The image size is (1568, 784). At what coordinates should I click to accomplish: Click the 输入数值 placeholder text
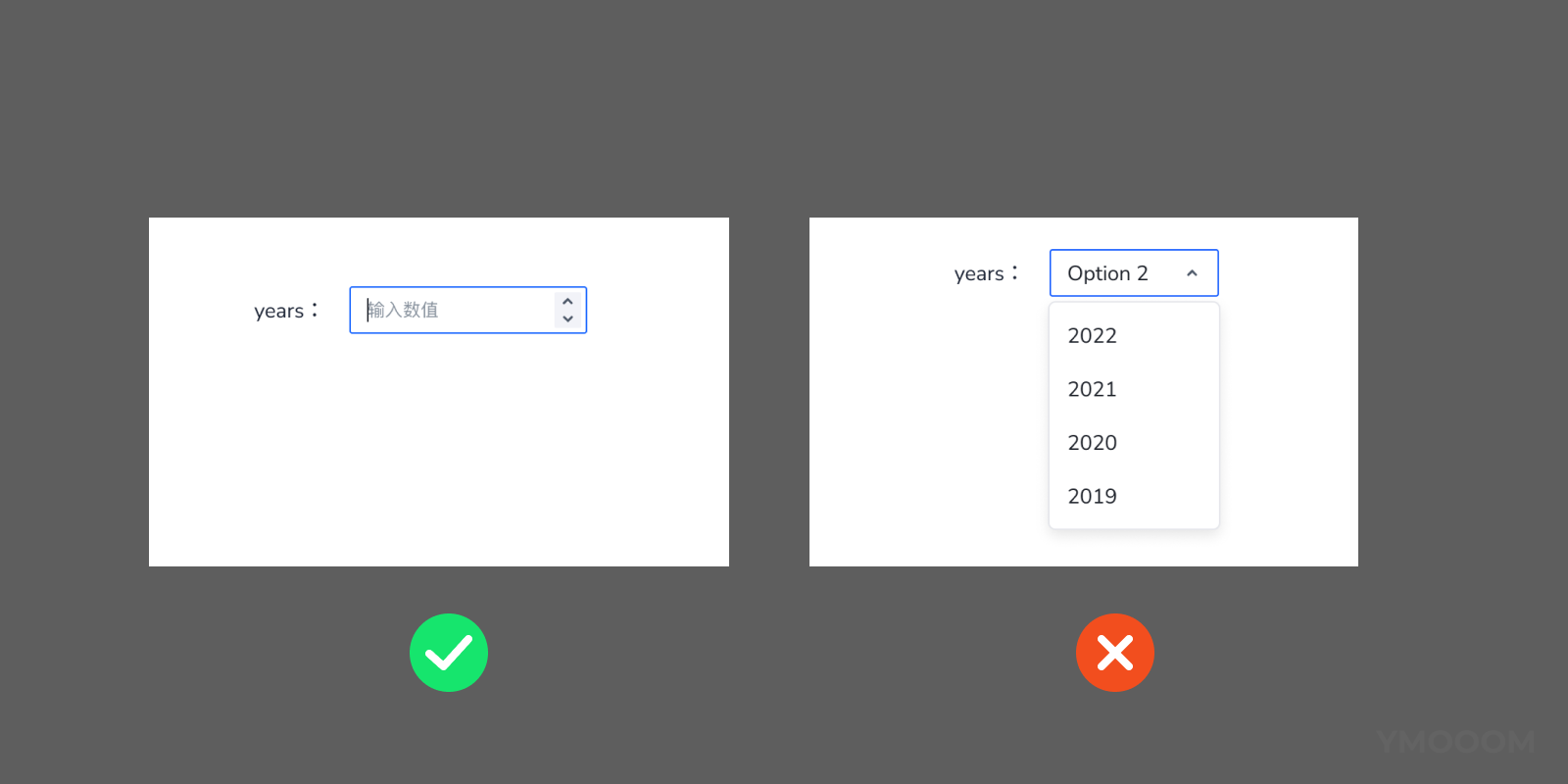click(404, 310)
